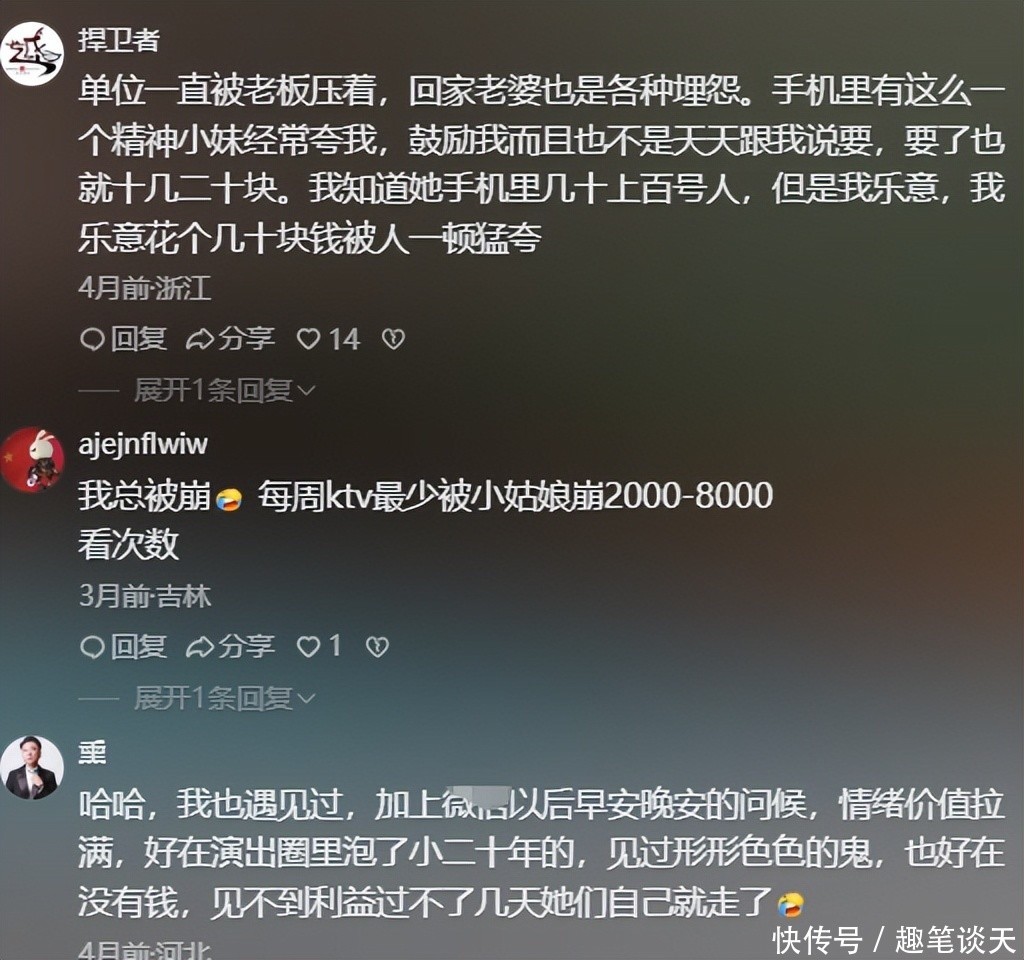Screen dimensions: 1024x960
Task: Open username ajejnflwiw profile
Action: [x=143, y=445]
